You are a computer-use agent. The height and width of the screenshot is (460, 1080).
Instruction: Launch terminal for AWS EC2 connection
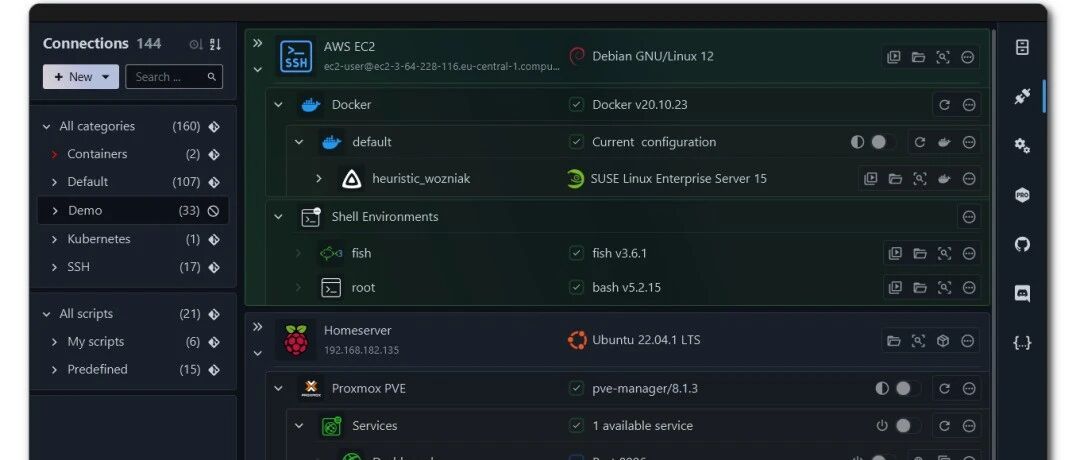[893, 57]
